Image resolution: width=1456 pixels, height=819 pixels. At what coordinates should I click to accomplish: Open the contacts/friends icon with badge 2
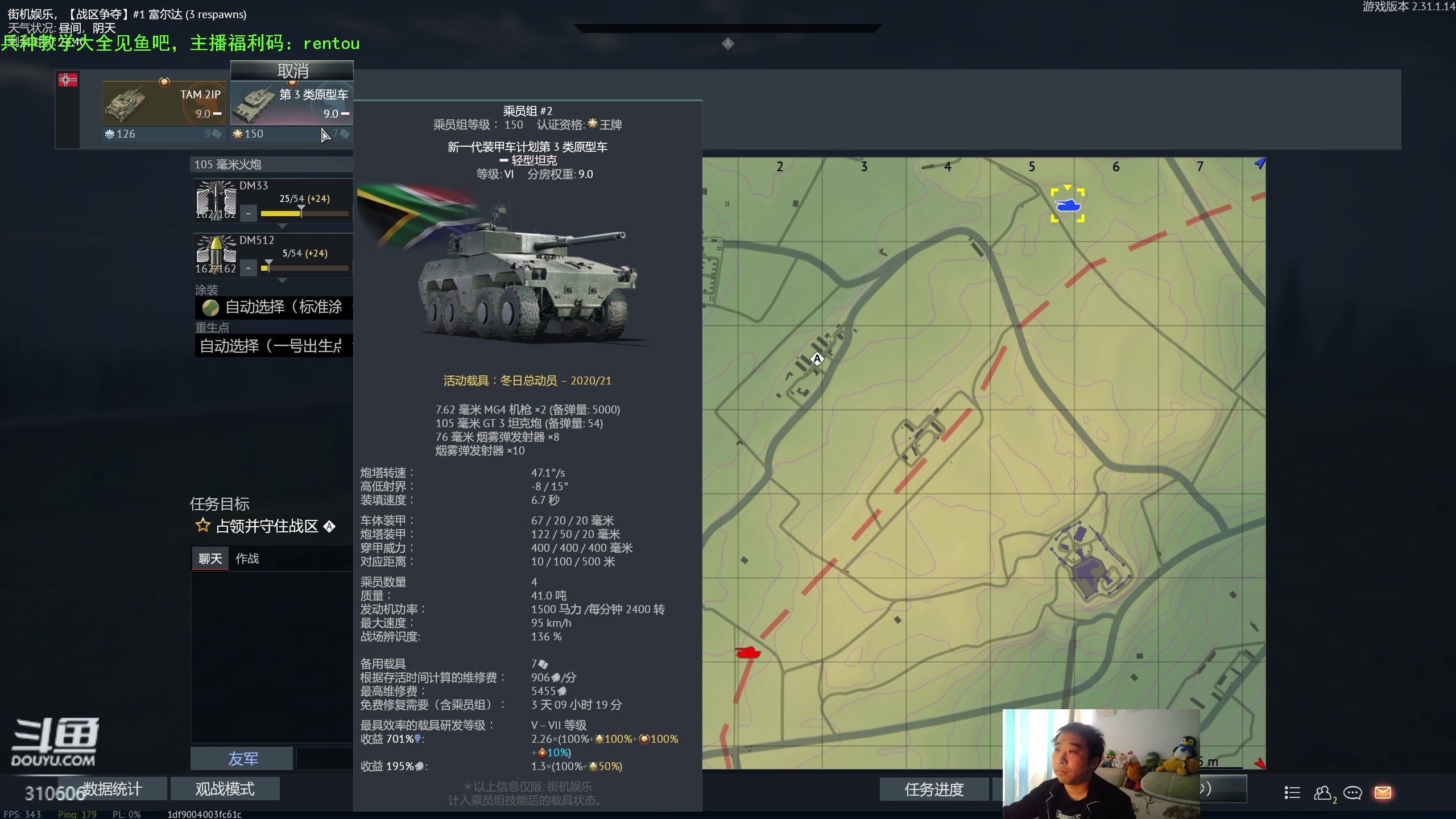pyautogui.click(x=1324, y=793)
